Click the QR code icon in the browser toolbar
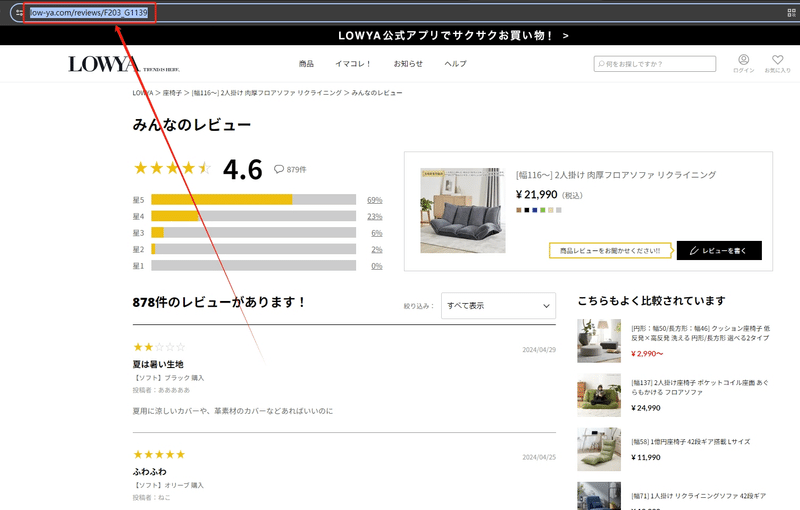Image resolution: width=800 pixels, height=510 pixels. click(791, 13)
